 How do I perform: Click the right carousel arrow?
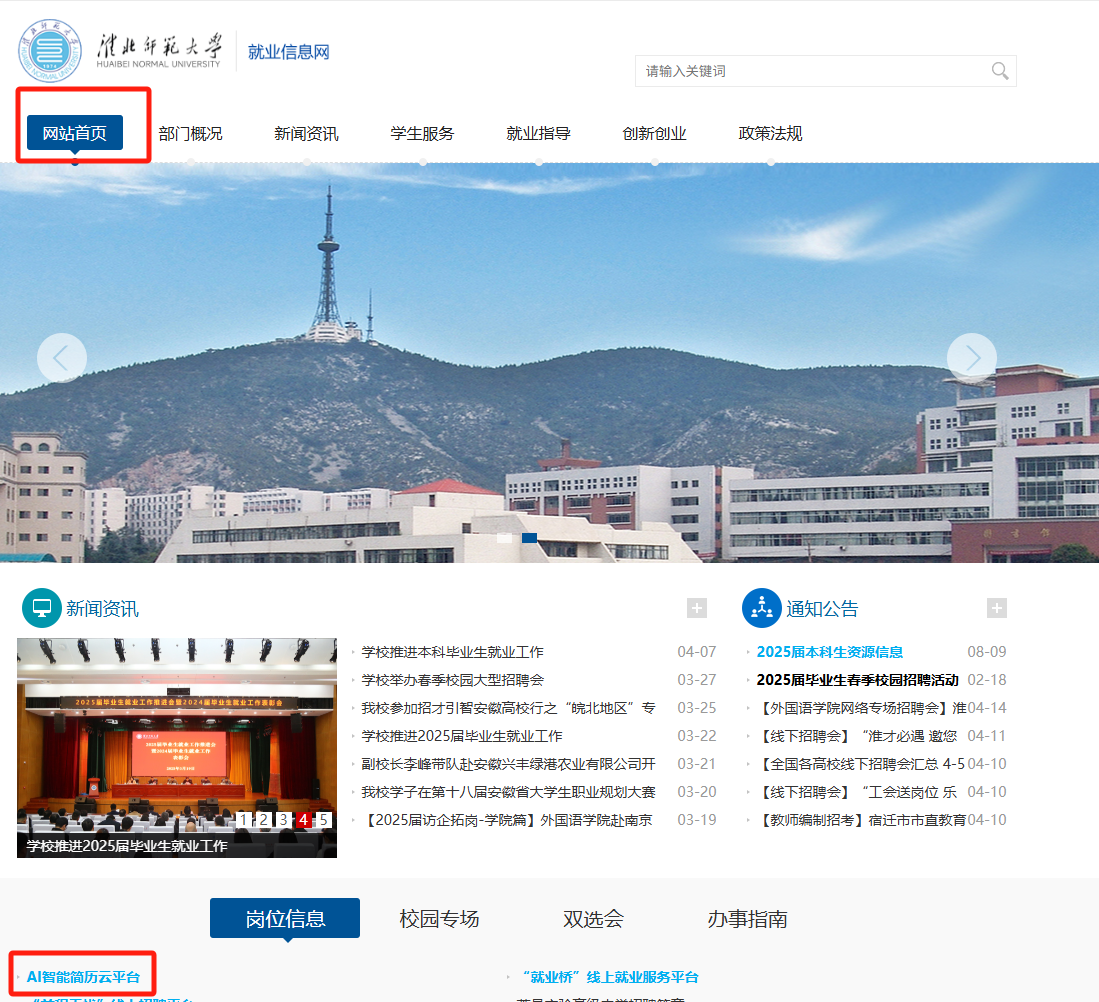pos(971,357)
